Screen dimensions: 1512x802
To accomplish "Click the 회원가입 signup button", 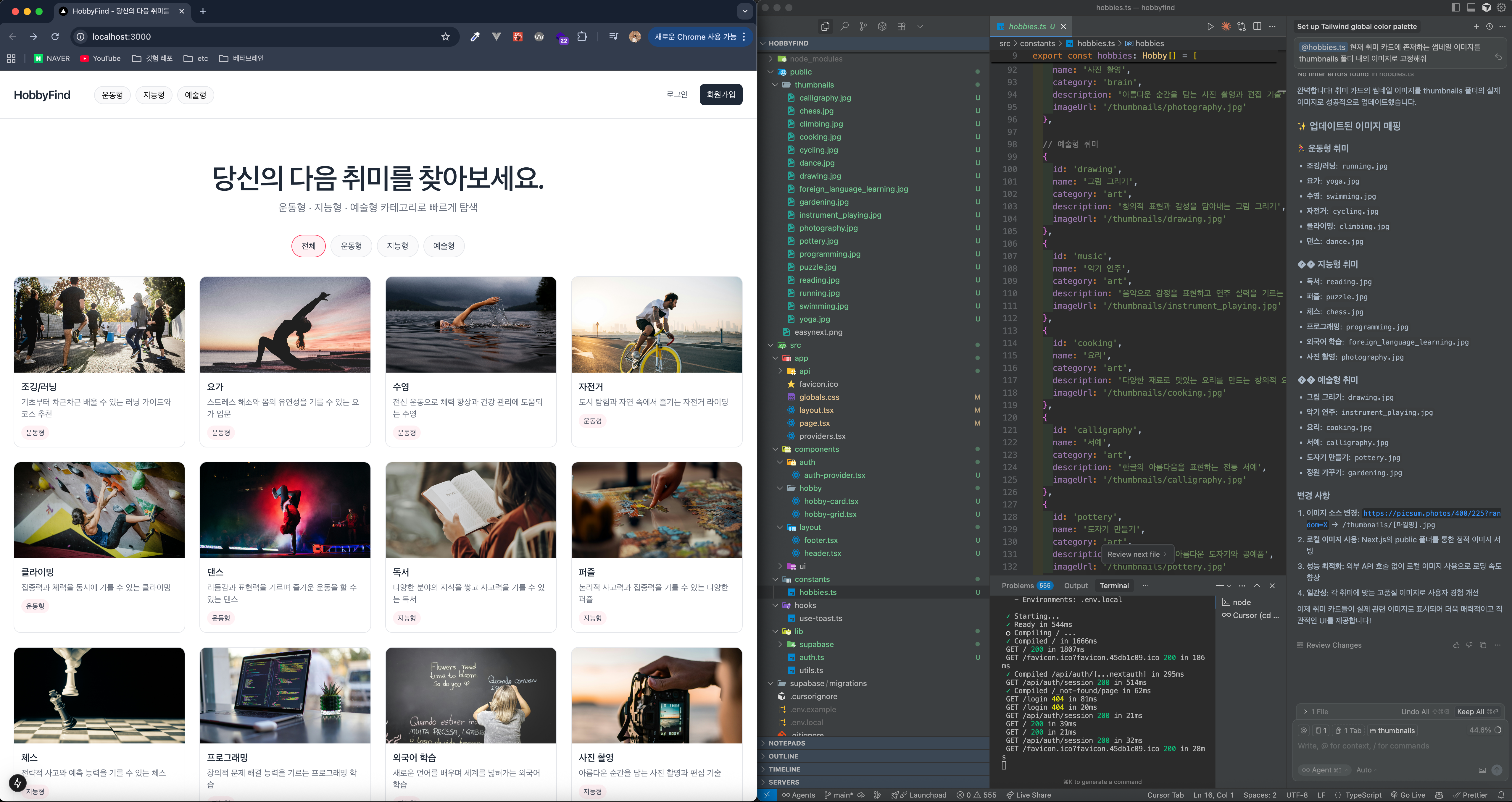I will coord(720,94).
